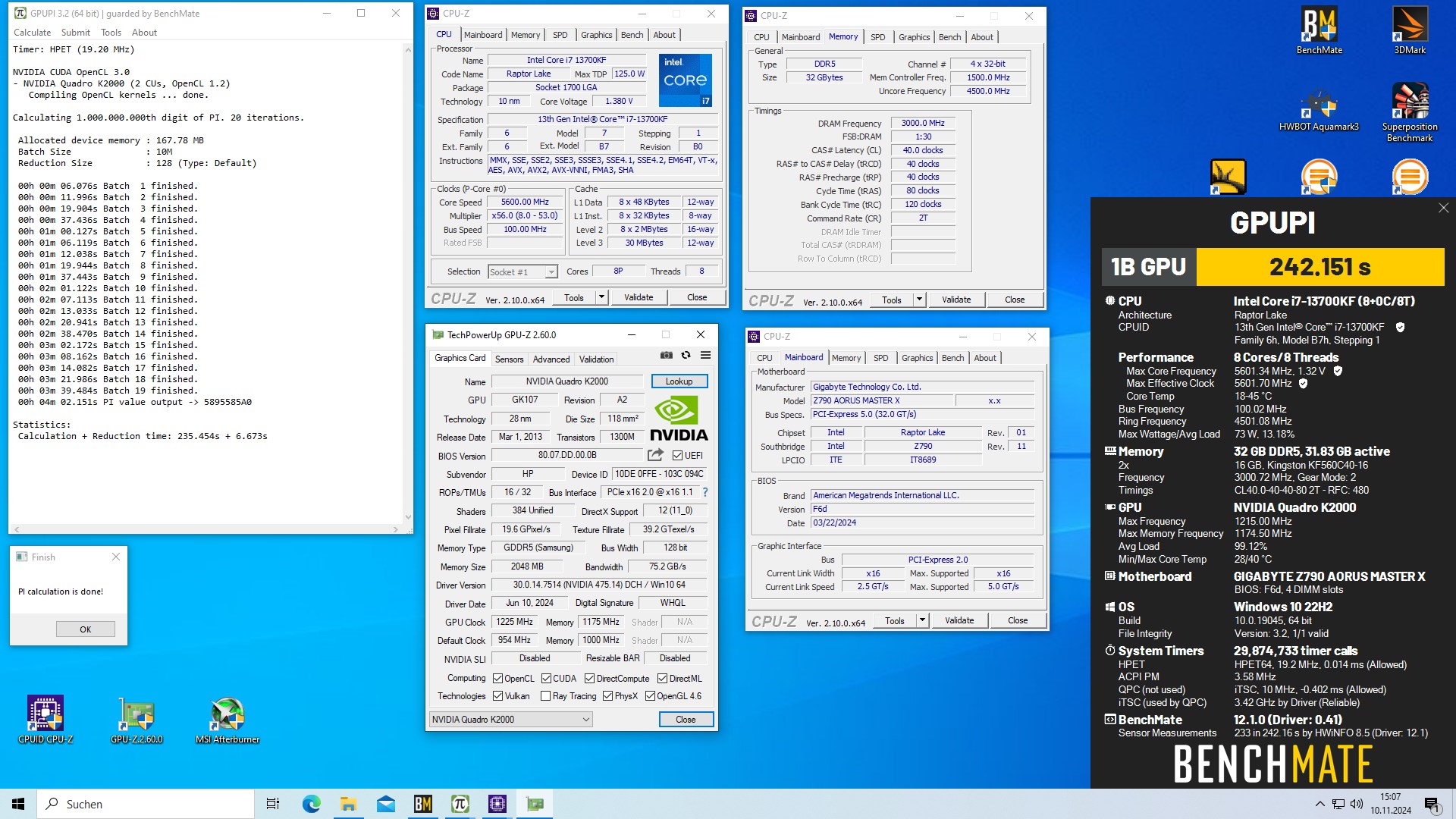Open the Socket #1 Selection dropdown
Screen dimensions: 1456x819
pos(522,271)
